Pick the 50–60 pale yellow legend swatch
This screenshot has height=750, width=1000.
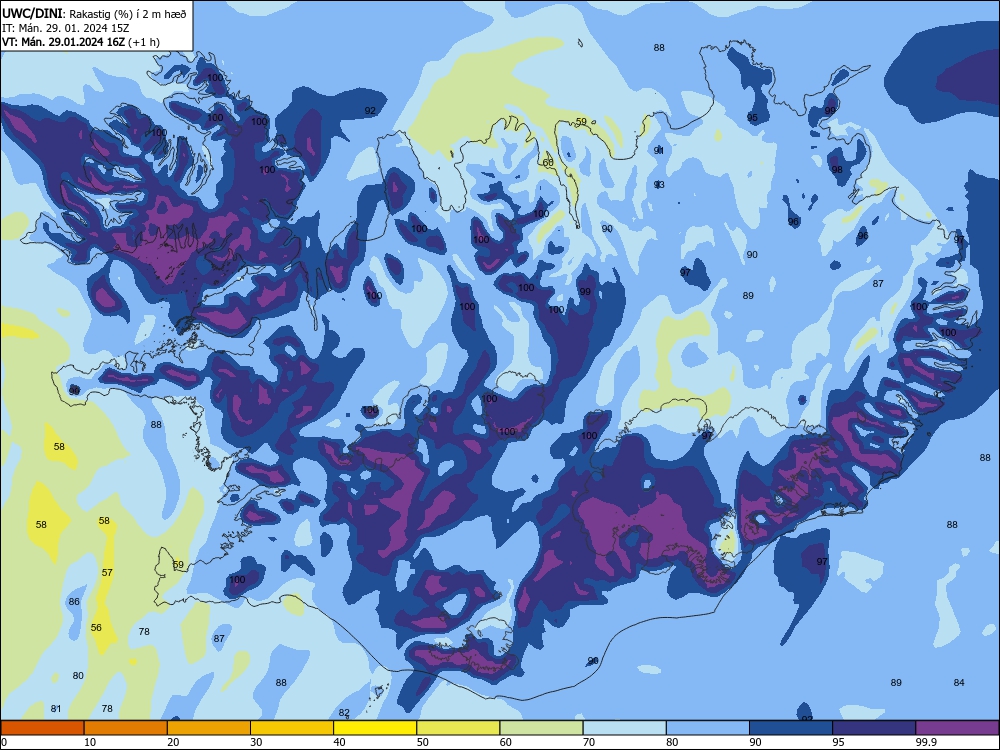(x=459, y=728)
